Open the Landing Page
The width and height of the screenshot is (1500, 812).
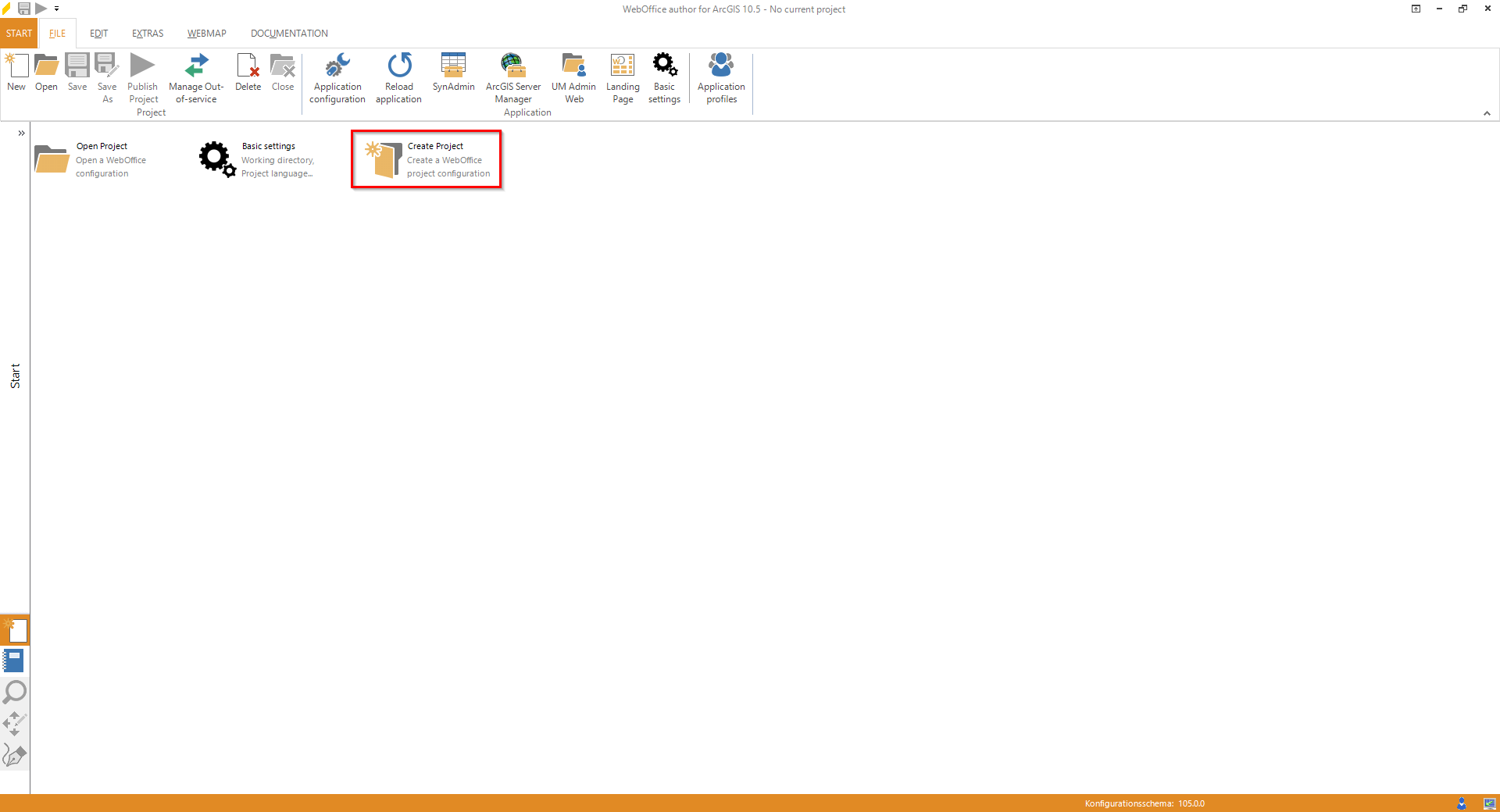(x=623, y=78)
